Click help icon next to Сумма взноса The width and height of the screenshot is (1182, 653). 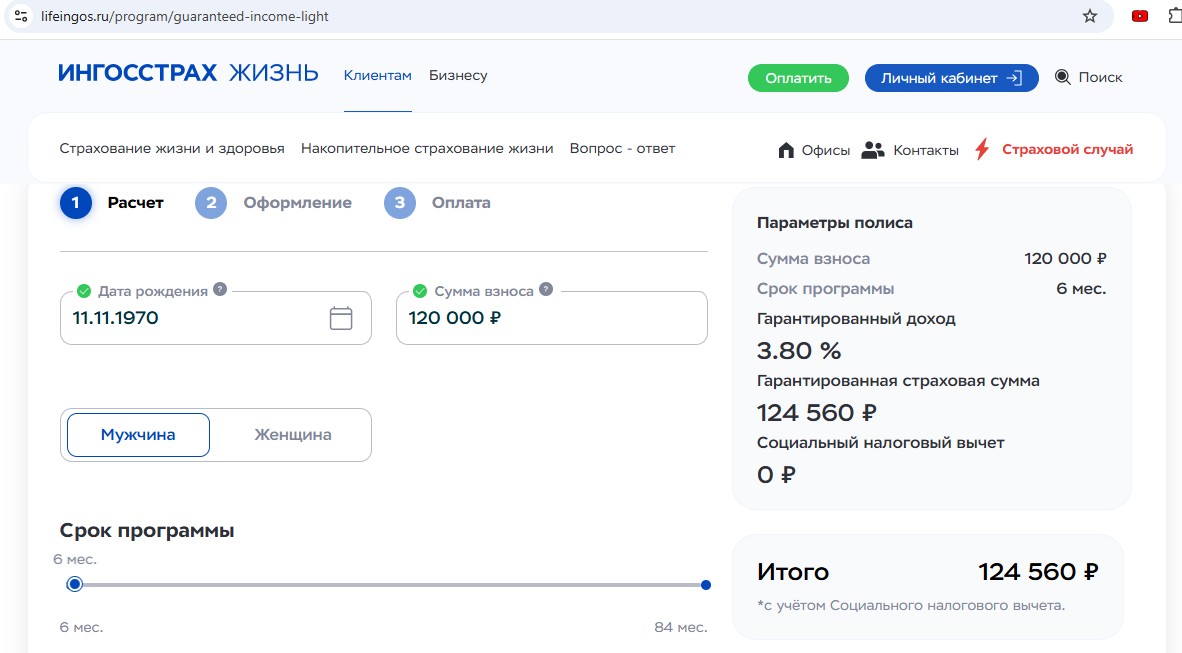pyautogui.click(x=546, y=290)
